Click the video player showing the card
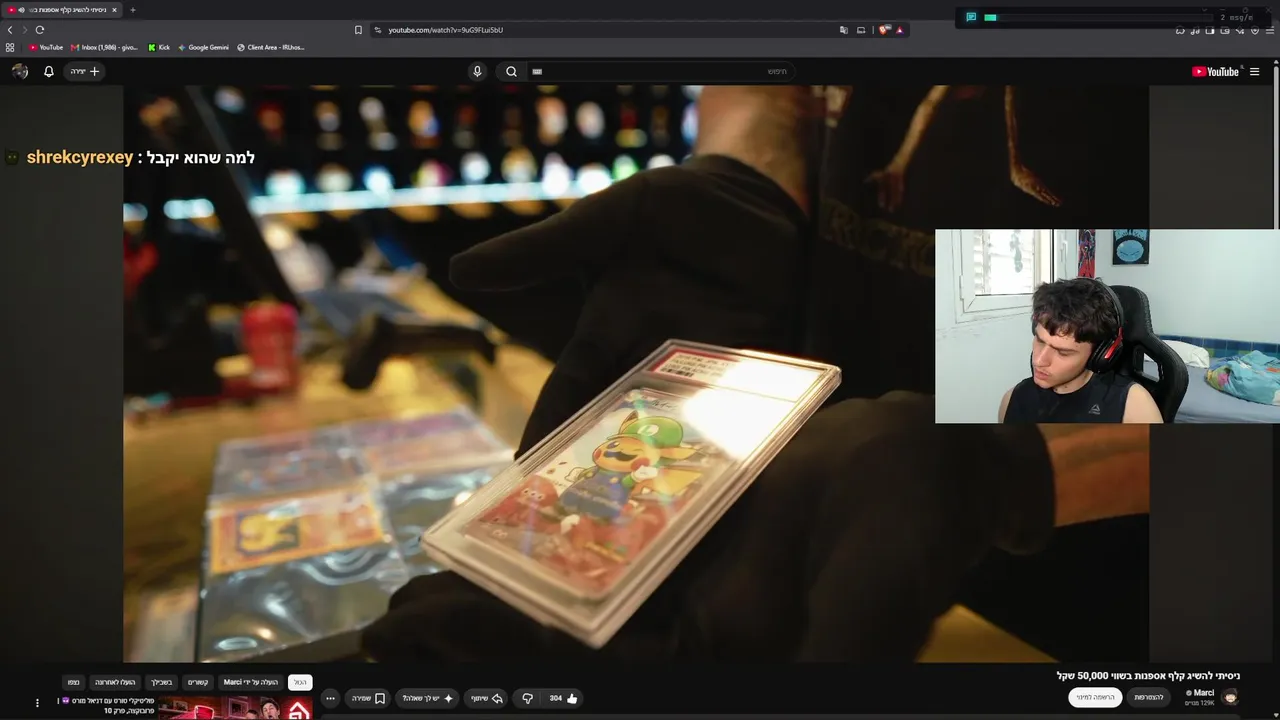Viewport: 1280px width, 720px height. pos(636,374)
